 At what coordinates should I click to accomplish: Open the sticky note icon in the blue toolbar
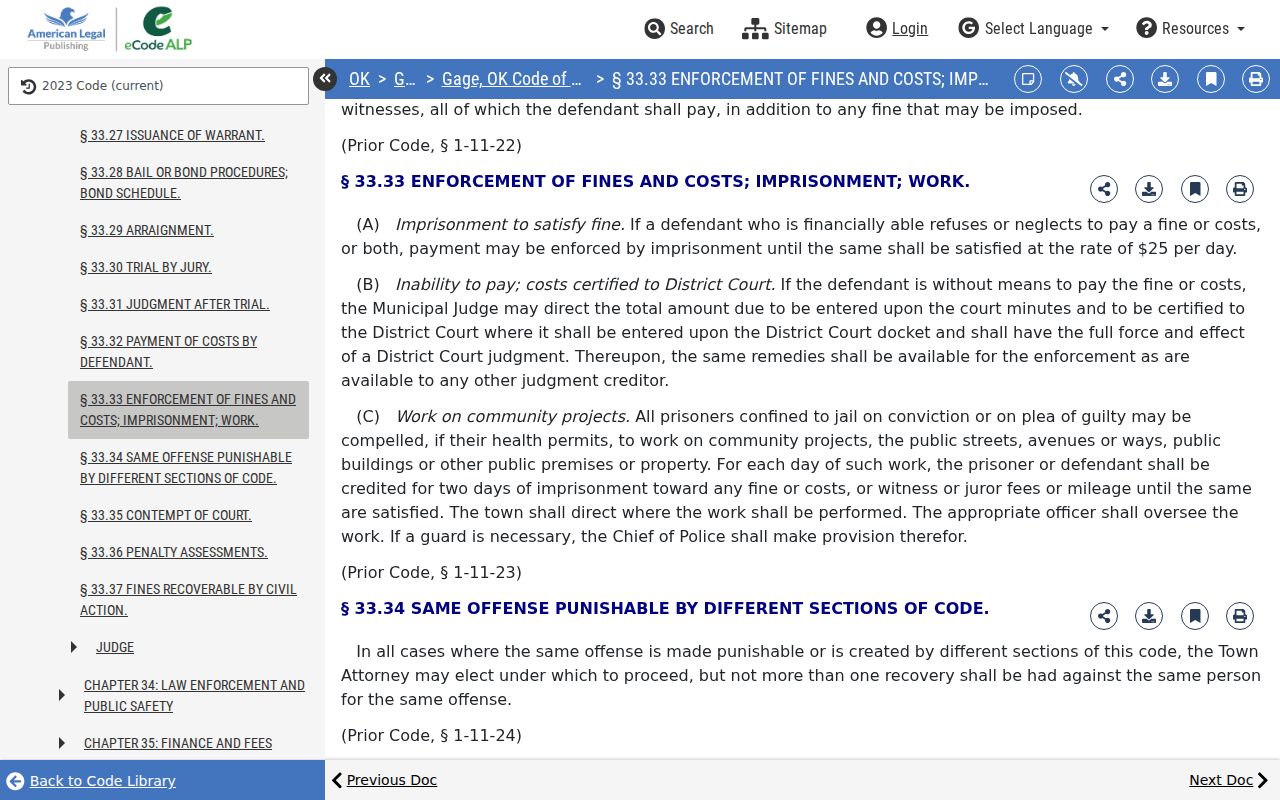click(1028, 79)
